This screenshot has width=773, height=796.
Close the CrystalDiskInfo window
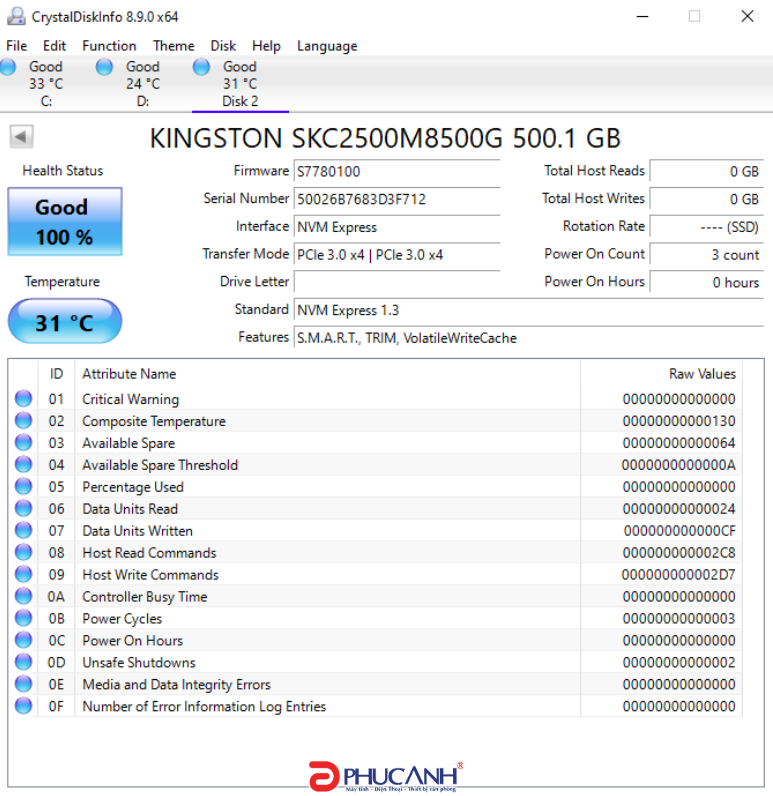coord(747,16)
